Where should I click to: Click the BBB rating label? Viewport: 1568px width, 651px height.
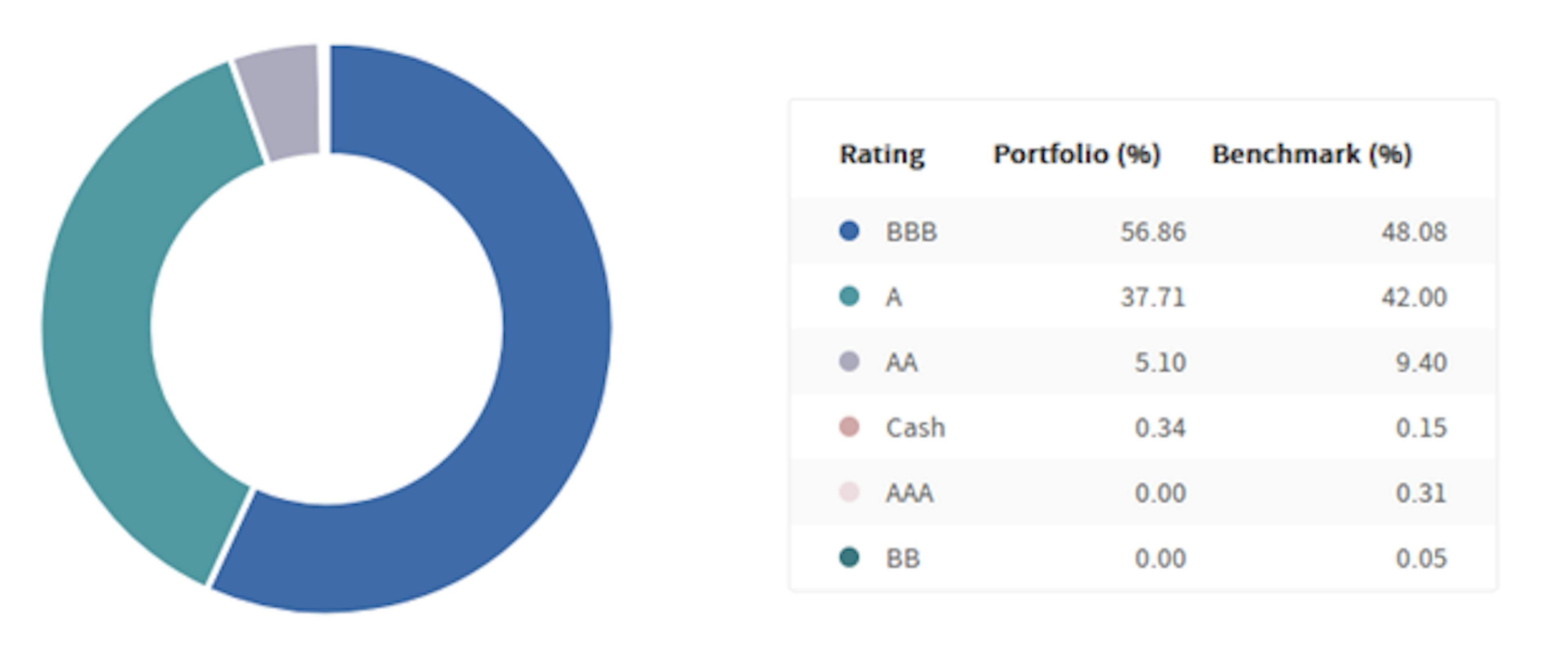911,232
